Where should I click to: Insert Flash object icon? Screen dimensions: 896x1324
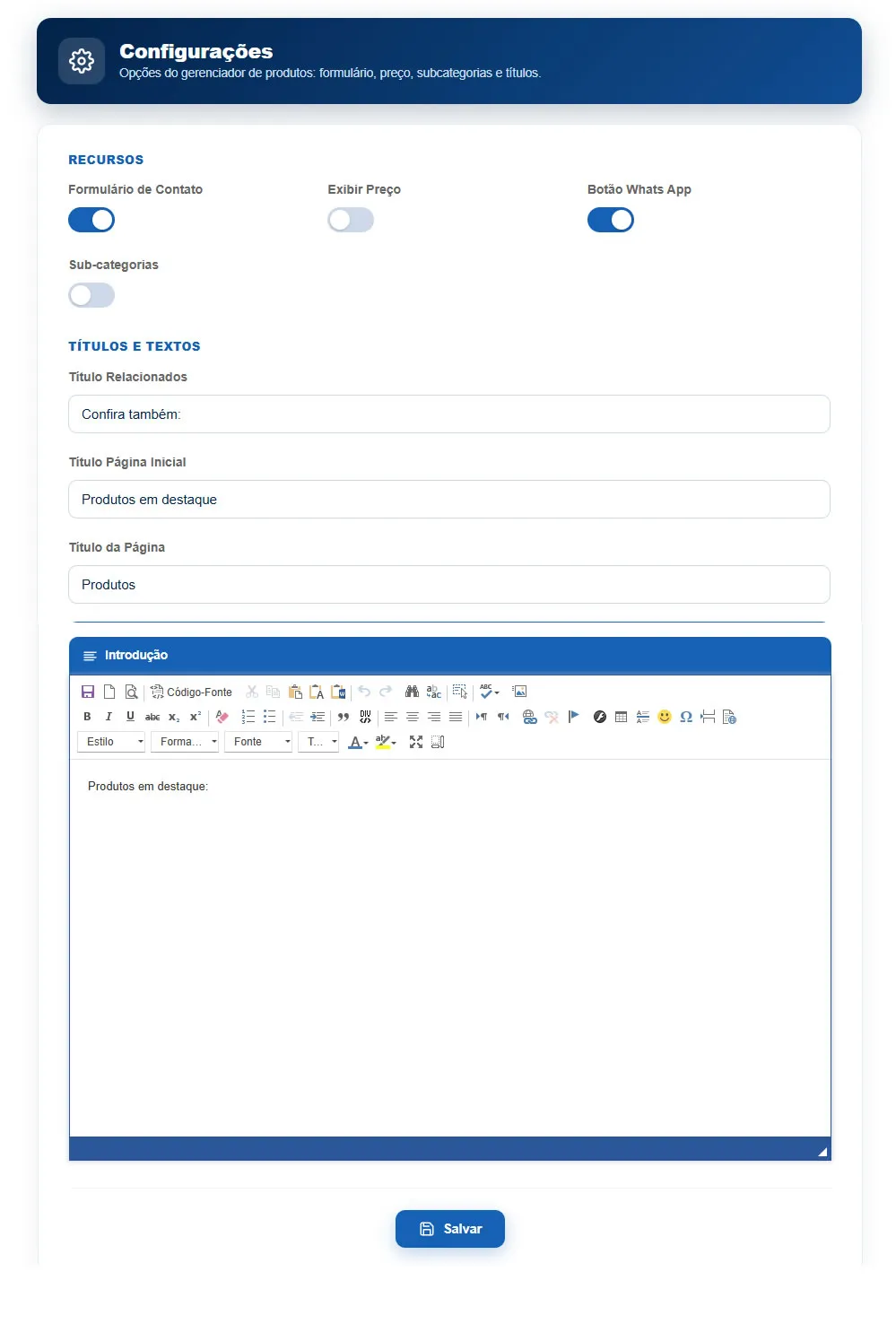coord(600,717)
